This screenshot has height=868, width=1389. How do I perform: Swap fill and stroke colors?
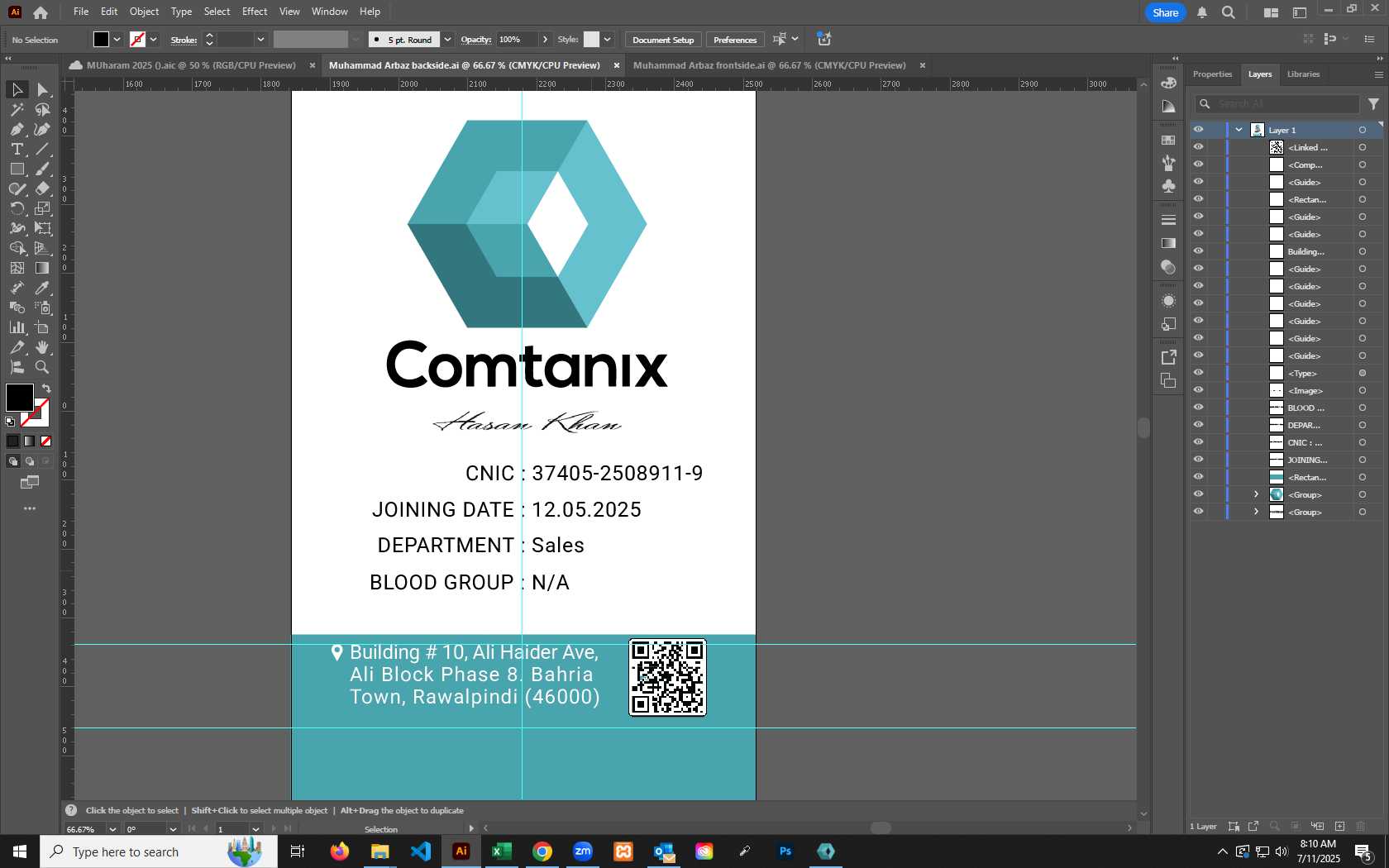(x=46, y=389)
